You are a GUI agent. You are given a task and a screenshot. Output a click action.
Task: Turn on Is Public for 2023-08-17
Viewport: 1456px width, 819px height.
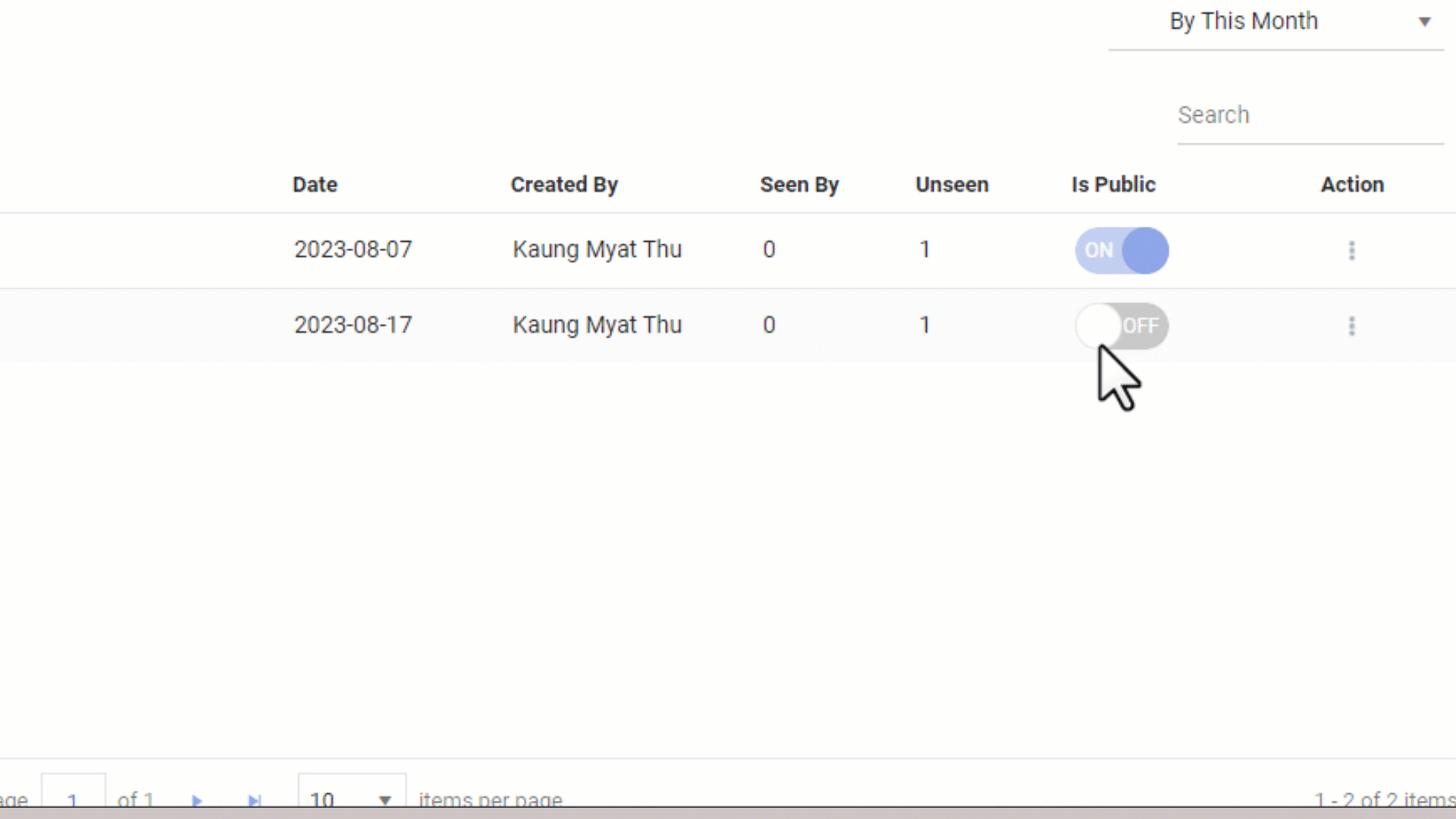1122,326
